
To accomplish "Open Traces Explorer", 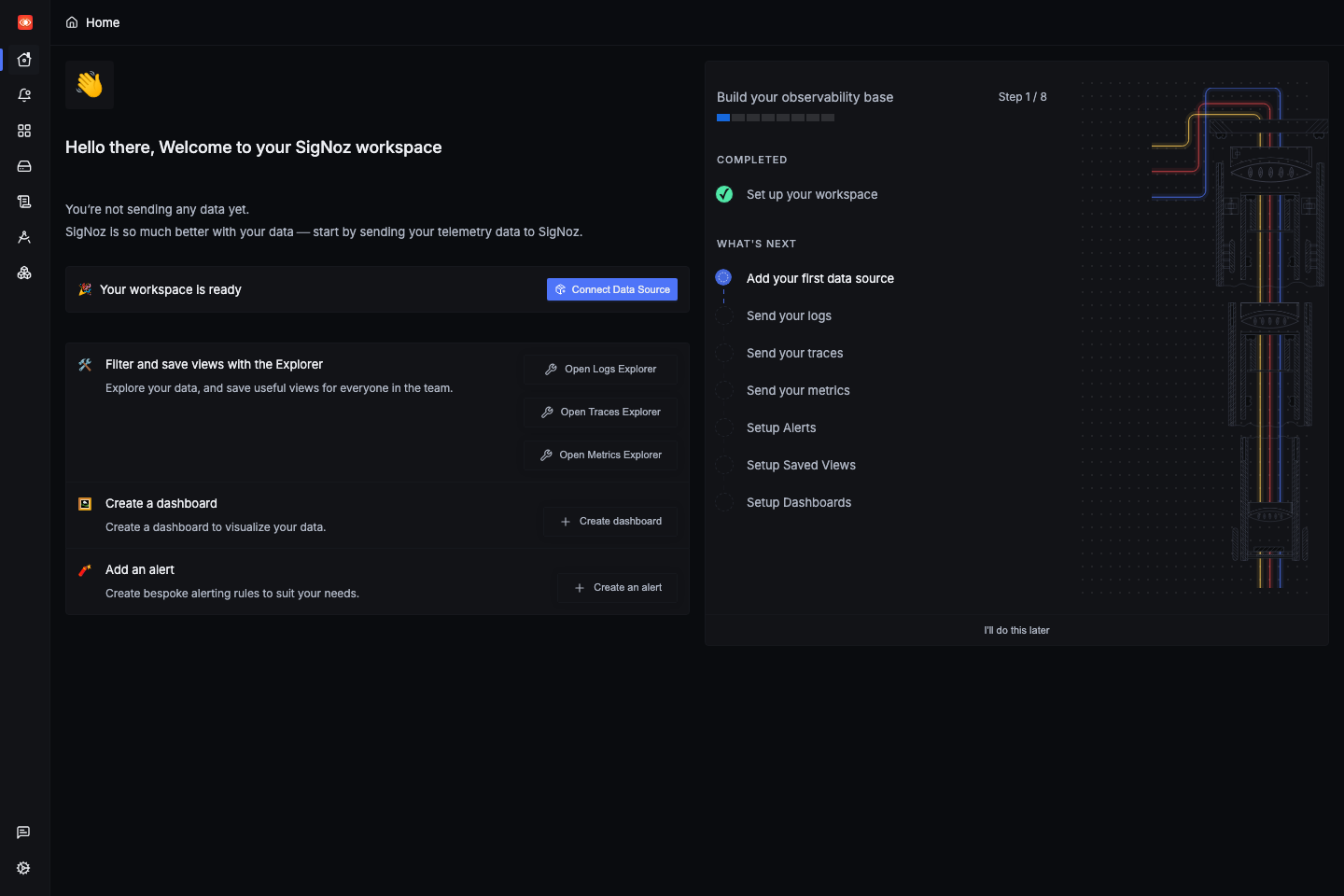I will tap(600, 413).
